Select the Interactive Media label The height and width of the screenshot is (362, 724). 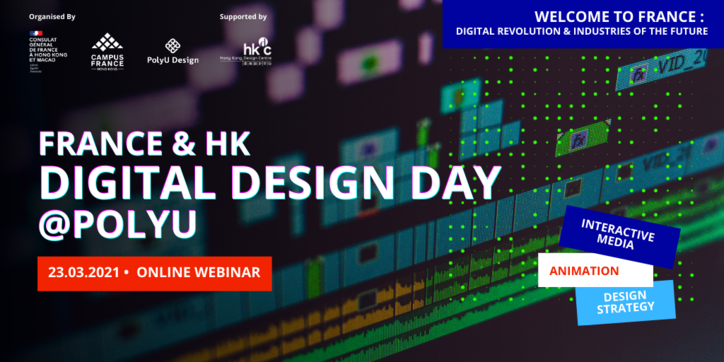pos(619,236)
